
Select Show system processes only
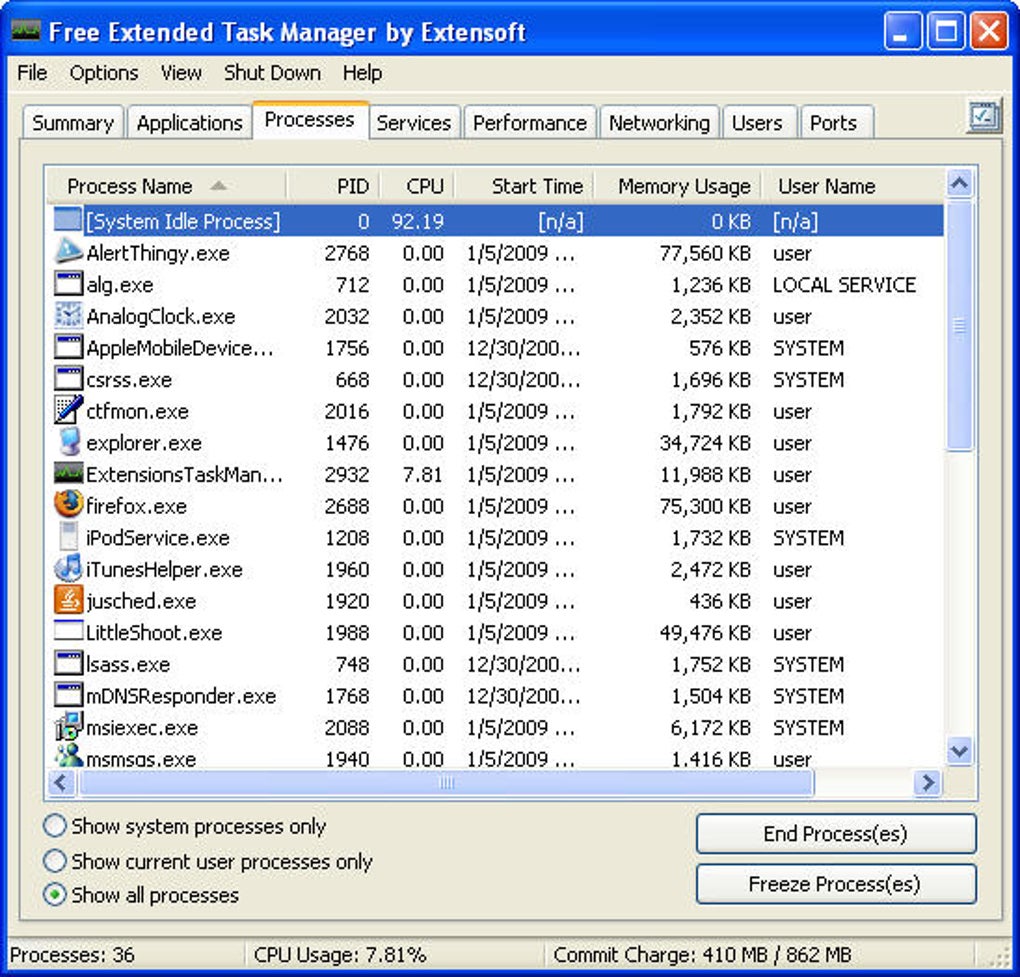184,826
